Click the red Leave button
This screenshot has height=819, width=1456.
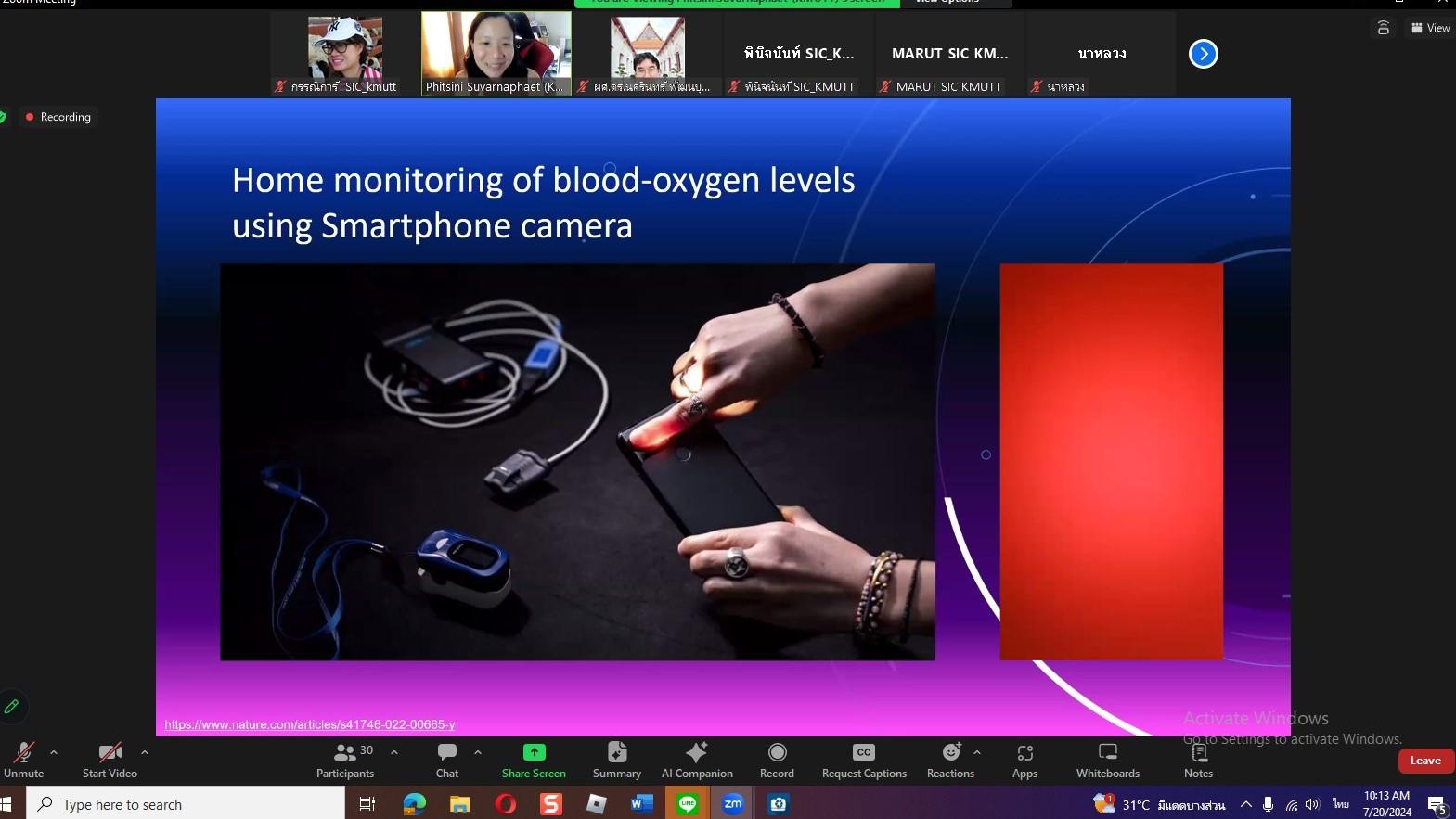[x=1425, y=761]
